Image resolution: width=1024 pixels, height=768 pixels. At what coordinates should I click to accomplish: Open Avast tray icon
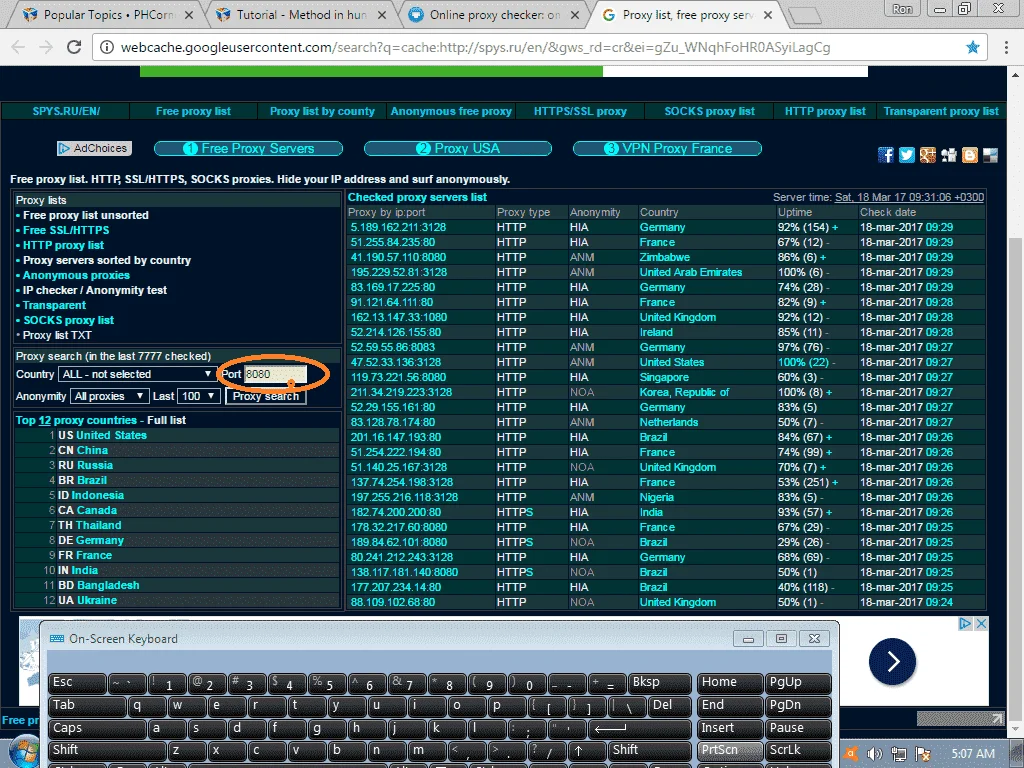coord(851,754)
